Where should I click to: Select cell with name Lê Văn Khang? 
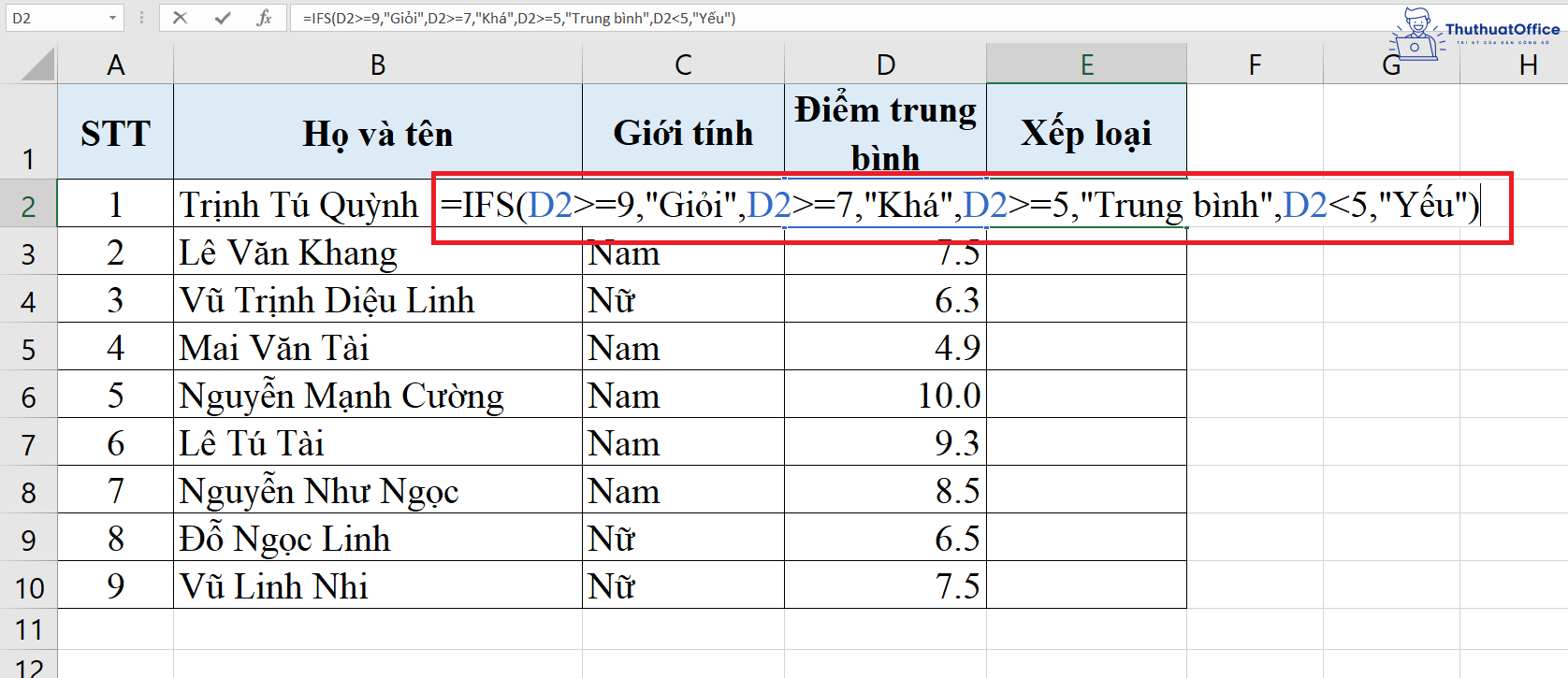click(378, 252)
